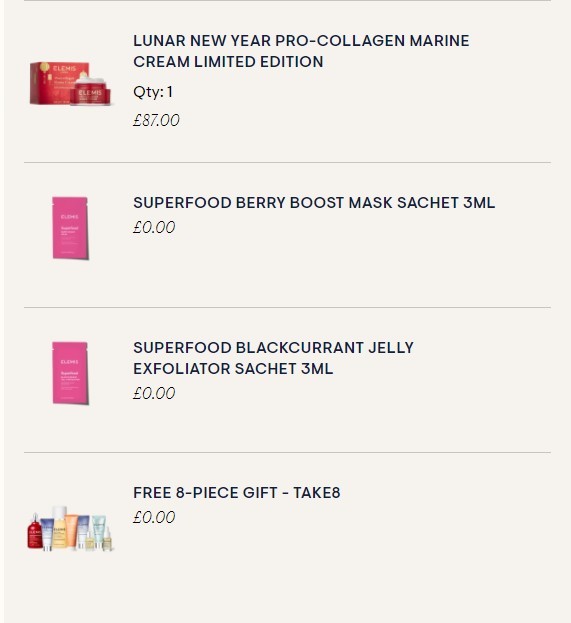Open the Blackcurrant Jelly Exfoliator sachet thumbnail
The image size is (571, 623).
click(x=70, y=373)
